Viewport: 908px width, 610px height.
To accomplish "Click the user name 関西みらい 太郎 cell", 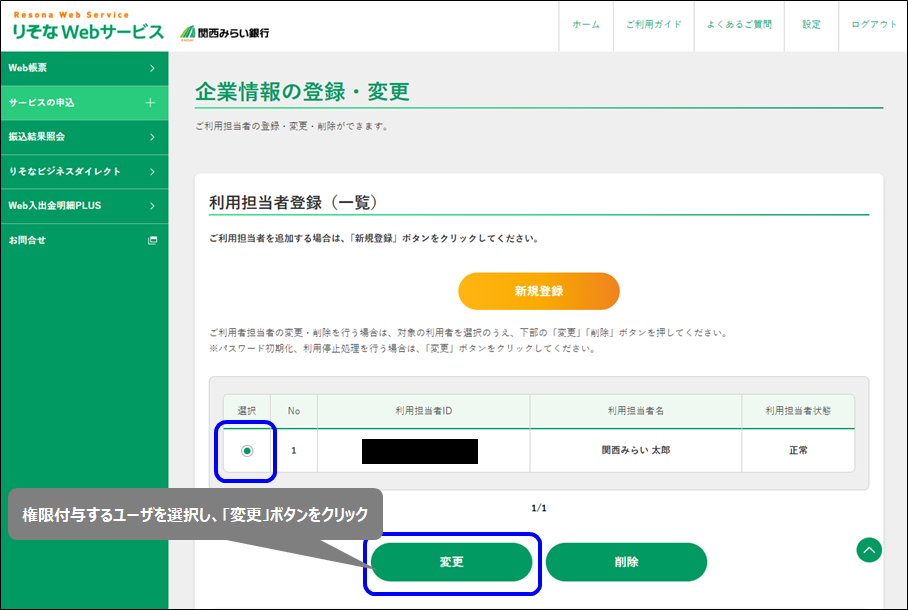I will [x=636, y=451].
